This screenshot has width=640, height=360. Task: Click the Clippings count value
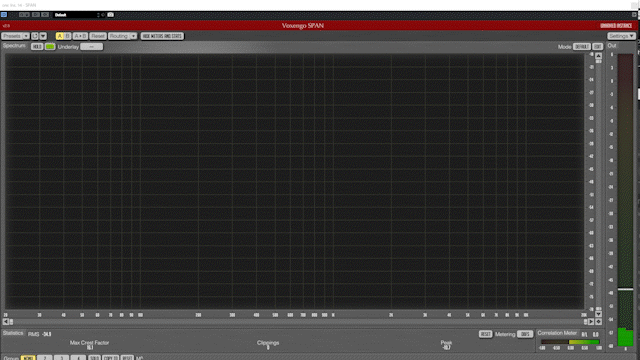[268, 348]
